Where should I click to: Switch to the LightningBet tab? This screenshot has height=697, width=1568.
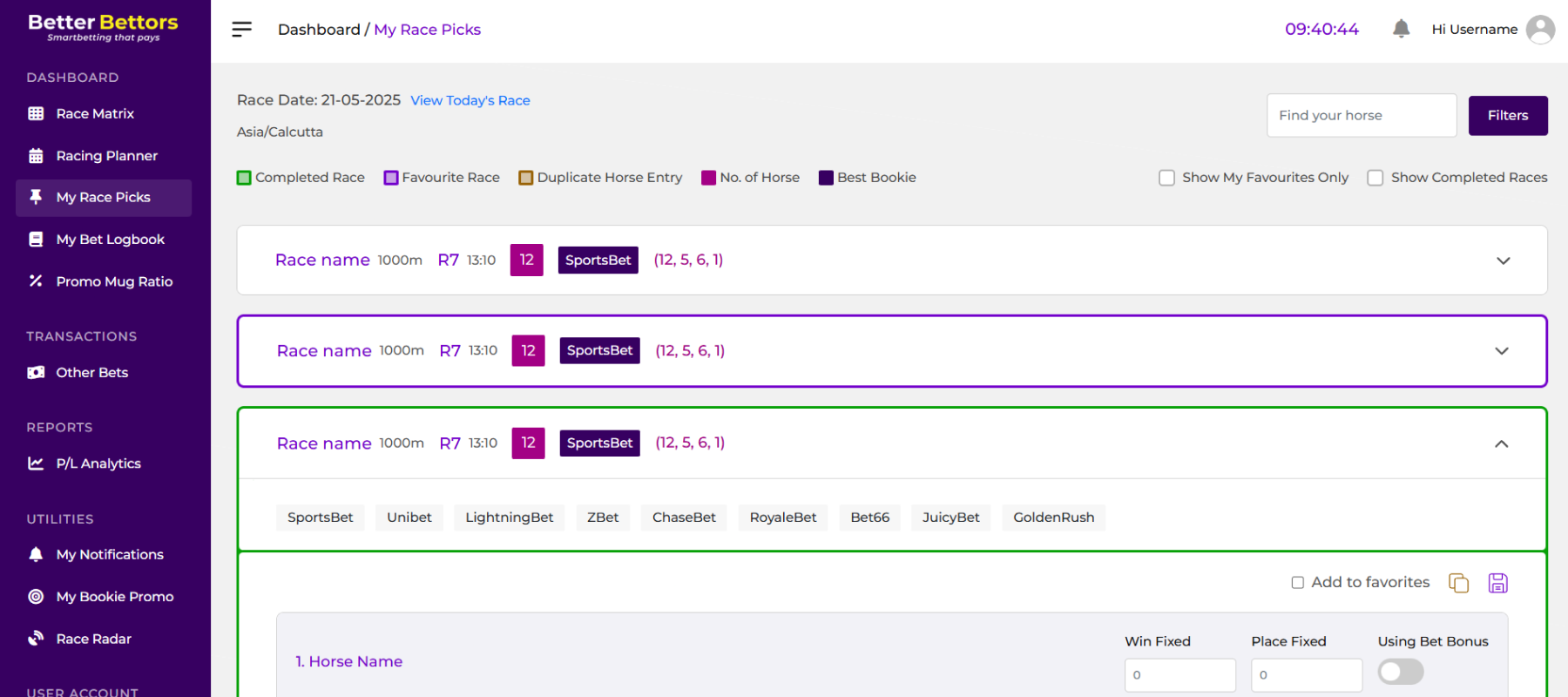(x=509, y=518)
